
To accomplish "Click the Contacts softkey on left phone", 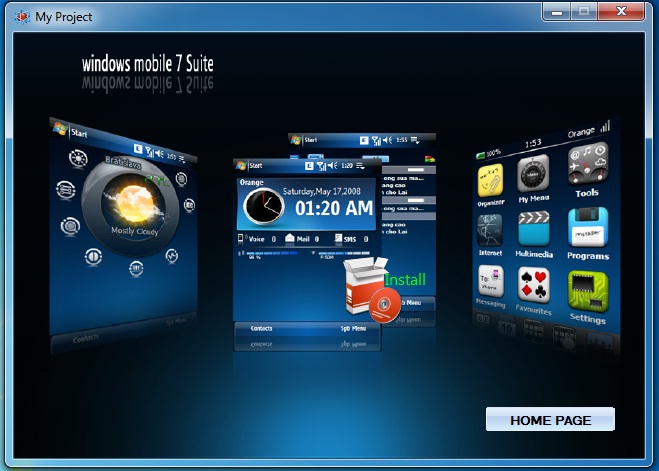I will pos(86,338).
